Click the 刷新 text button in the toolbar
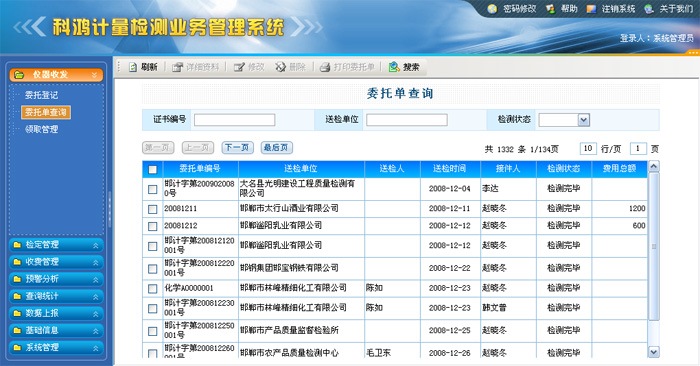This screenshot has width=700, height=366. [149, 67]
